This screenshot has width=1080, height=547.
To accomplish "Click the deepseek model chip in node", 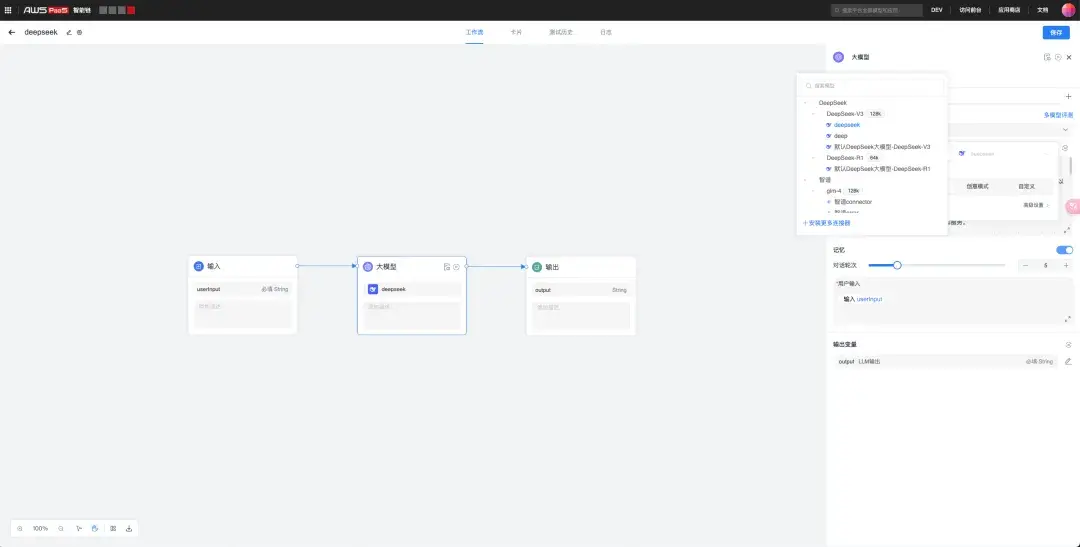I will pos(412,289).
